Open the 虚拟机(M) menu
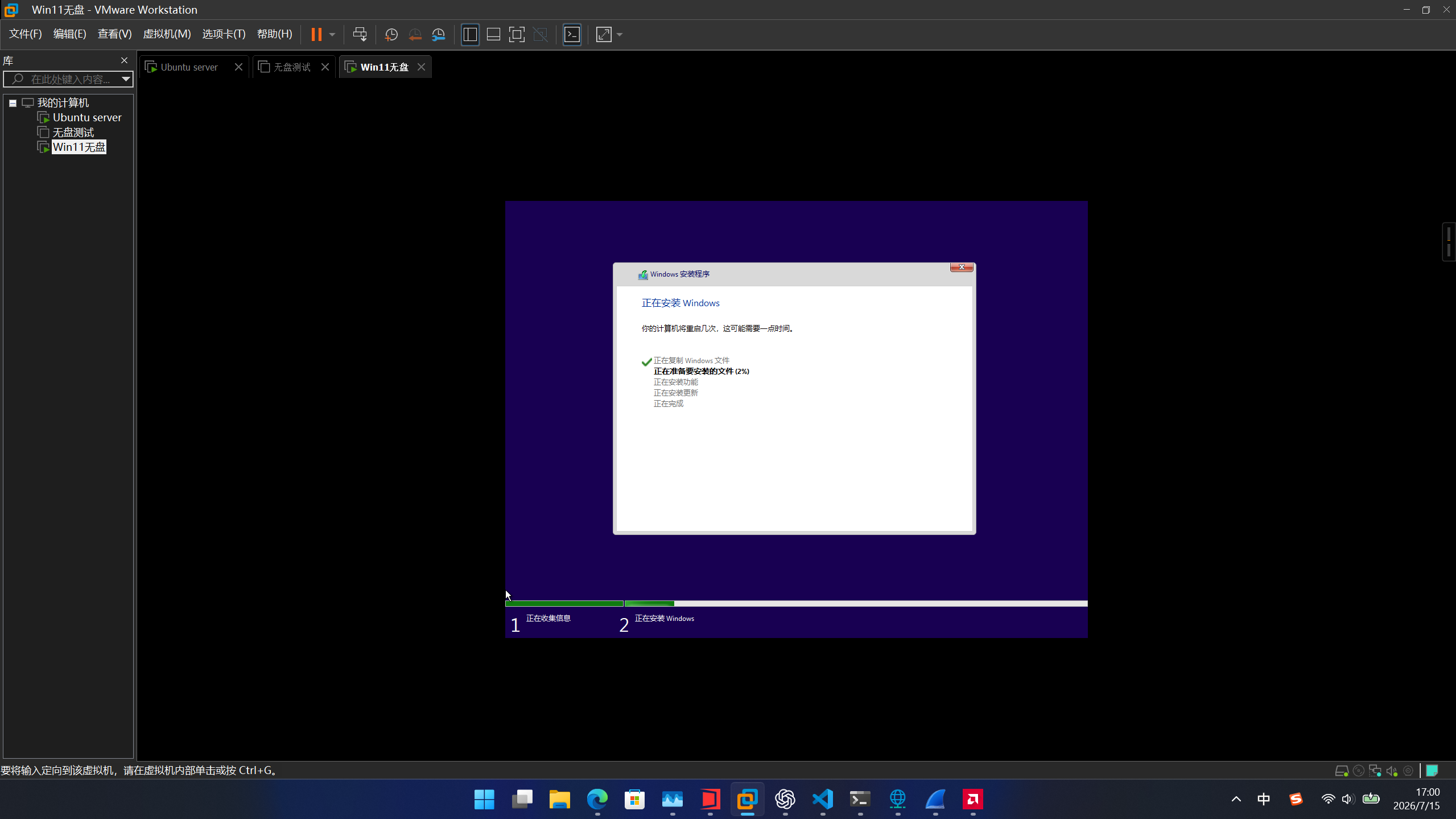The image size is (1456, 819). [x=167, y=34]
